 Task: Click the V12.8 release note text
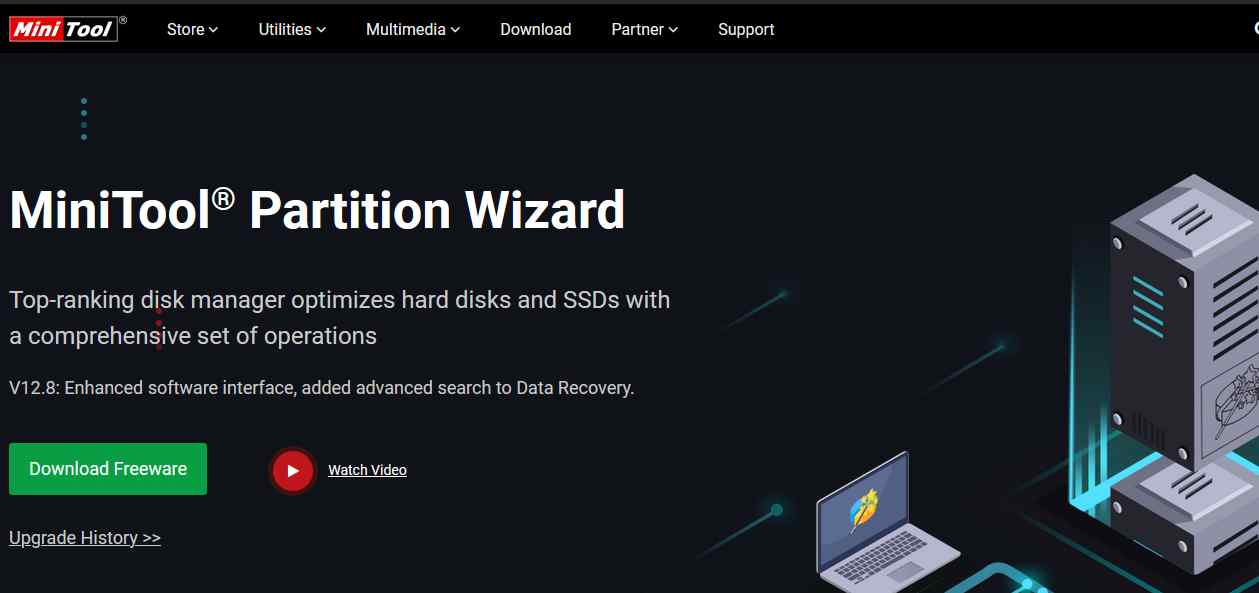click(x=322, y=388)
